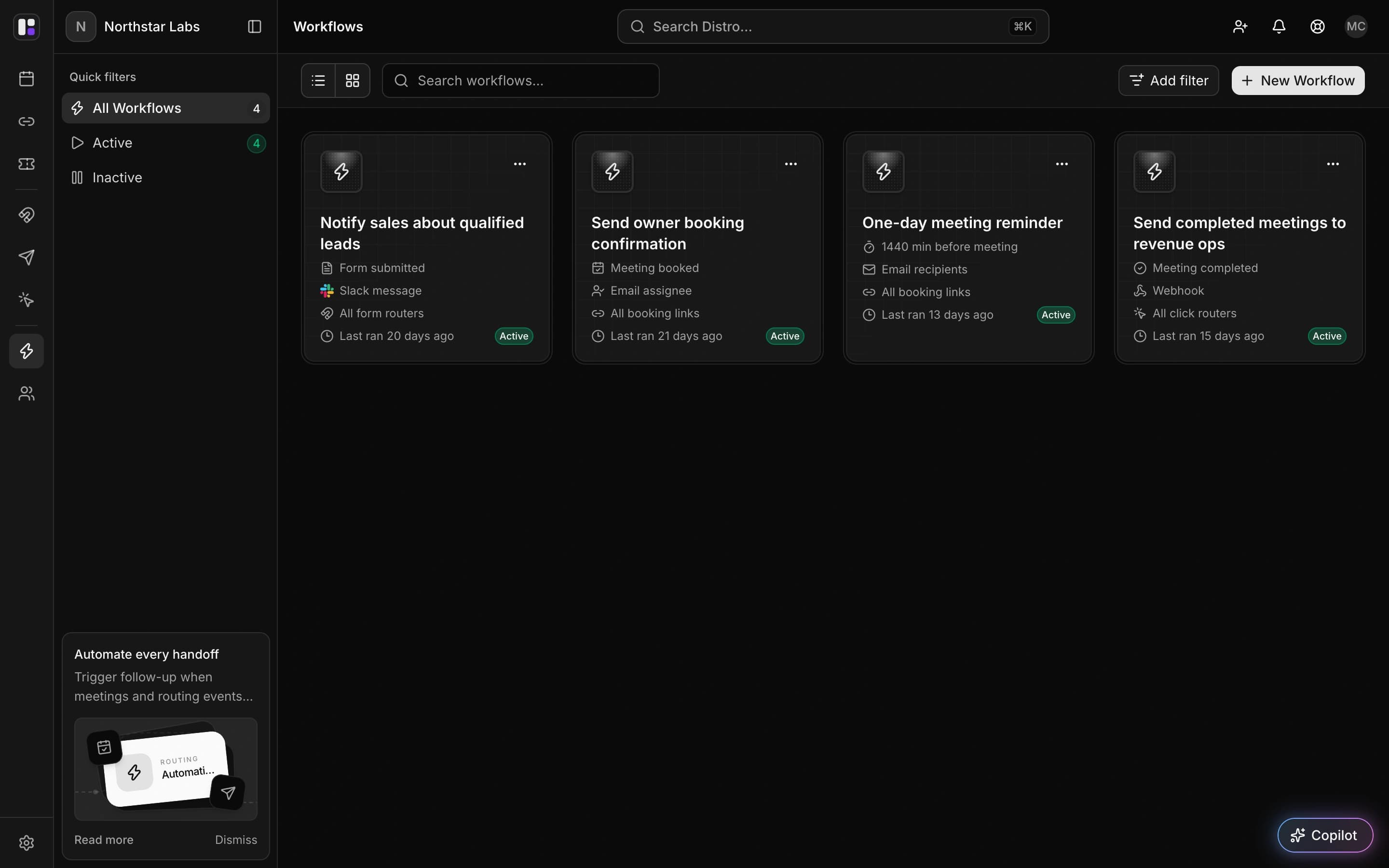Focus the Search Distro global field
Screen dimensions: 1389x868
tap(833, 27)
